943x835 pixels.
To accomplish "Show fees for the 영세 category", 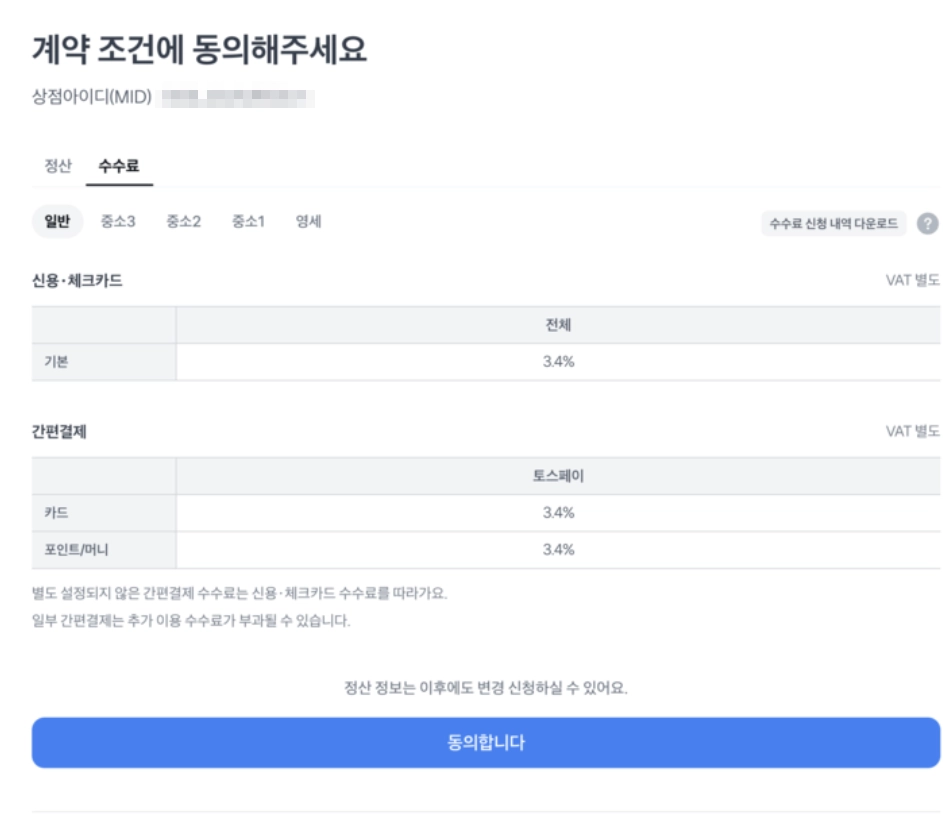I will coord(308,222).
